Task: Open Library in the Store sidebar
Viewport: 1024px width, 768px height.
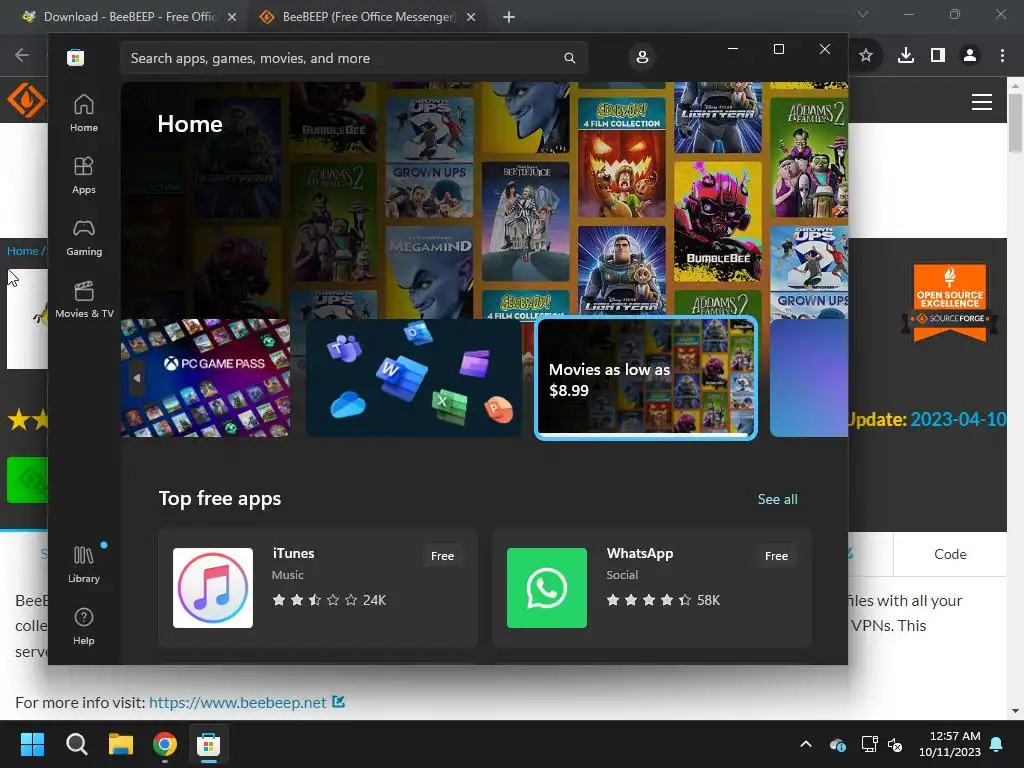Action: click(84, 565)
